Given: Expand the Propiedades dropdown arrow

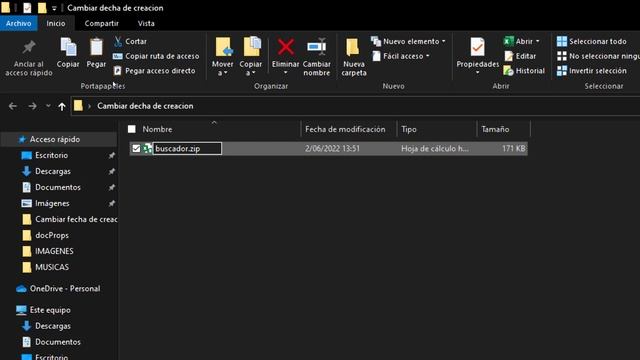Looking at the screenshot, I should point(478,73).
